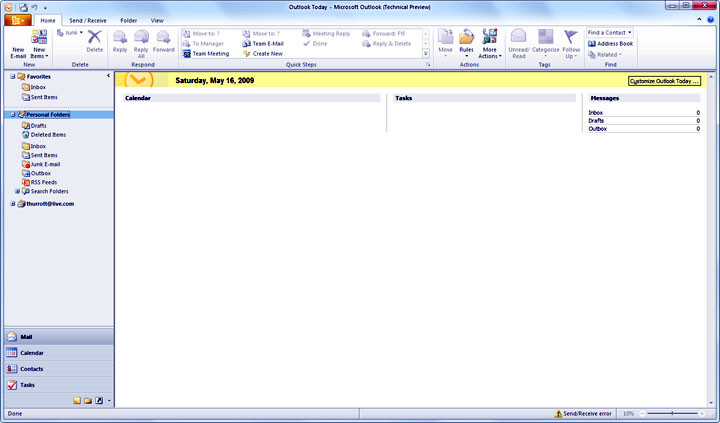Click the zoom in plus button
720x423 pixels.
[x=702, y=414]
